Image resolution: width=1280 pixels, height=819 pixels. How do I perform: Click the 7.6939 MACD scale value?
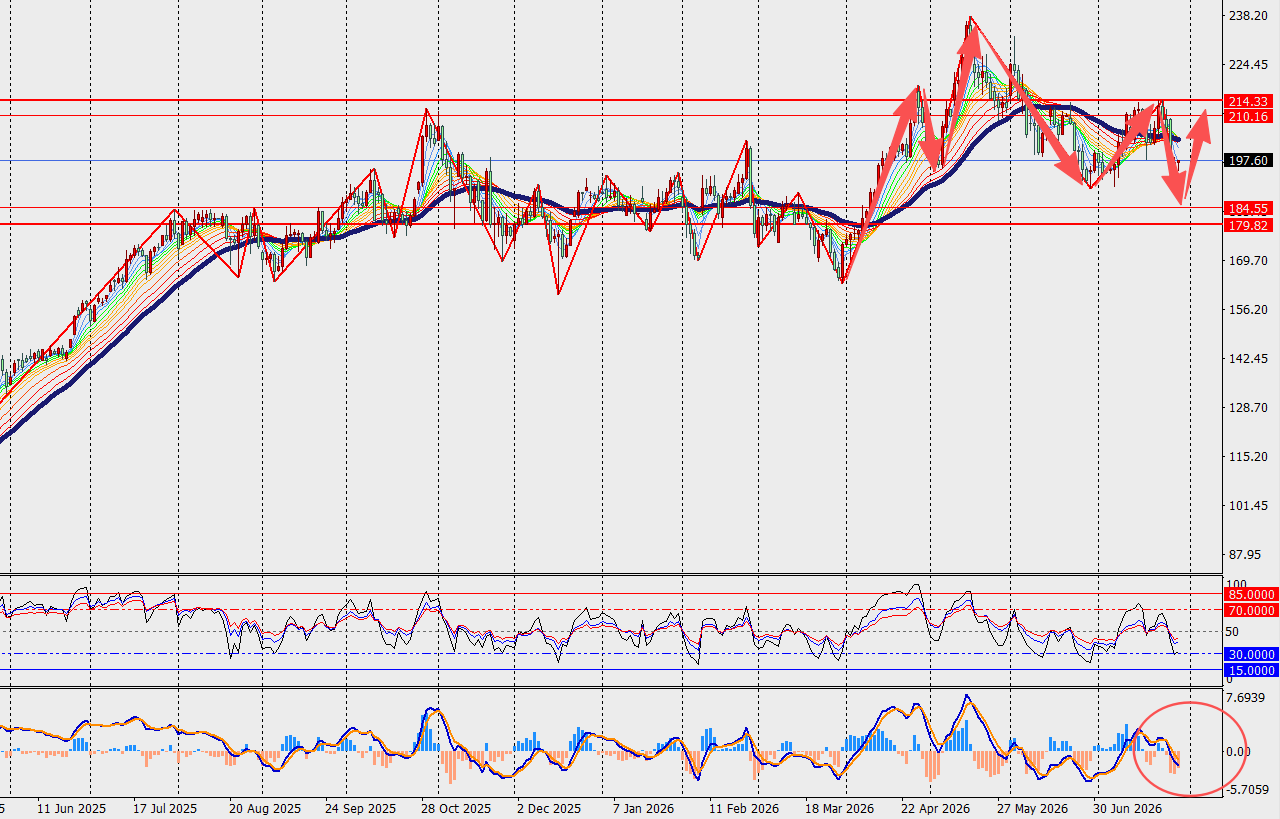(1248, 698)
